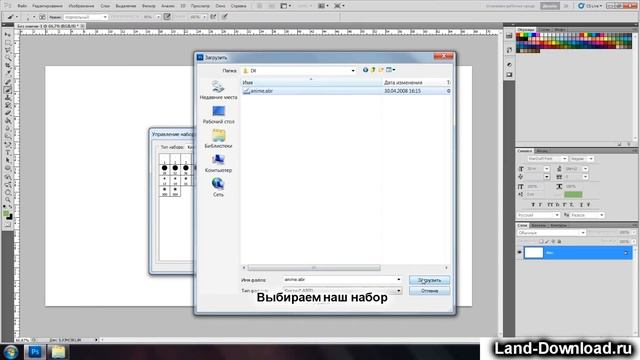Viewport: 640px width, 360px height.
Task: Toggle All Caps in Character panel
Action: [x=549, y=204]
